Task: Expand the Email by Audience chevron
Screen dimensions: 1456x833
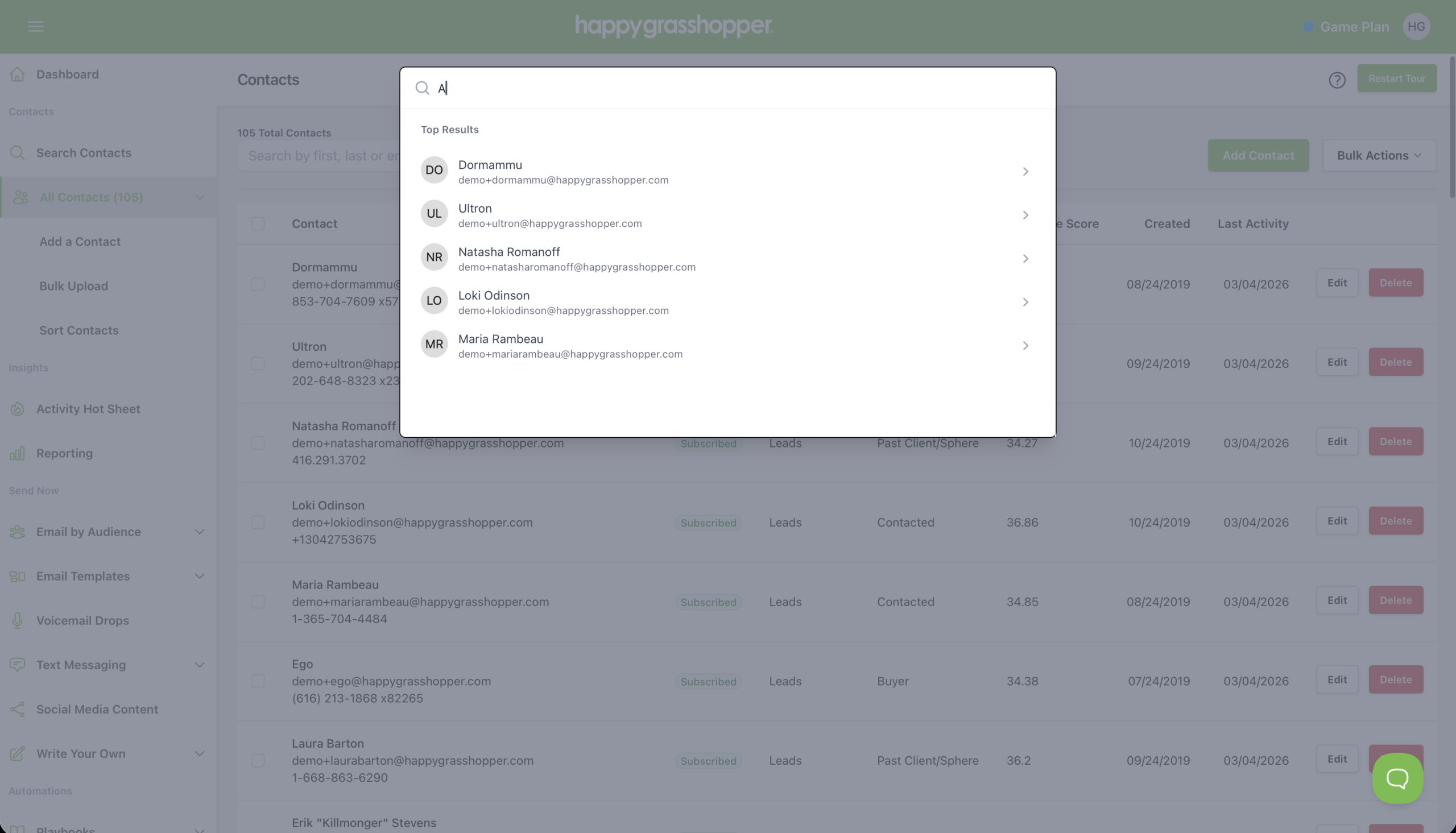Action: click(199, 532)
